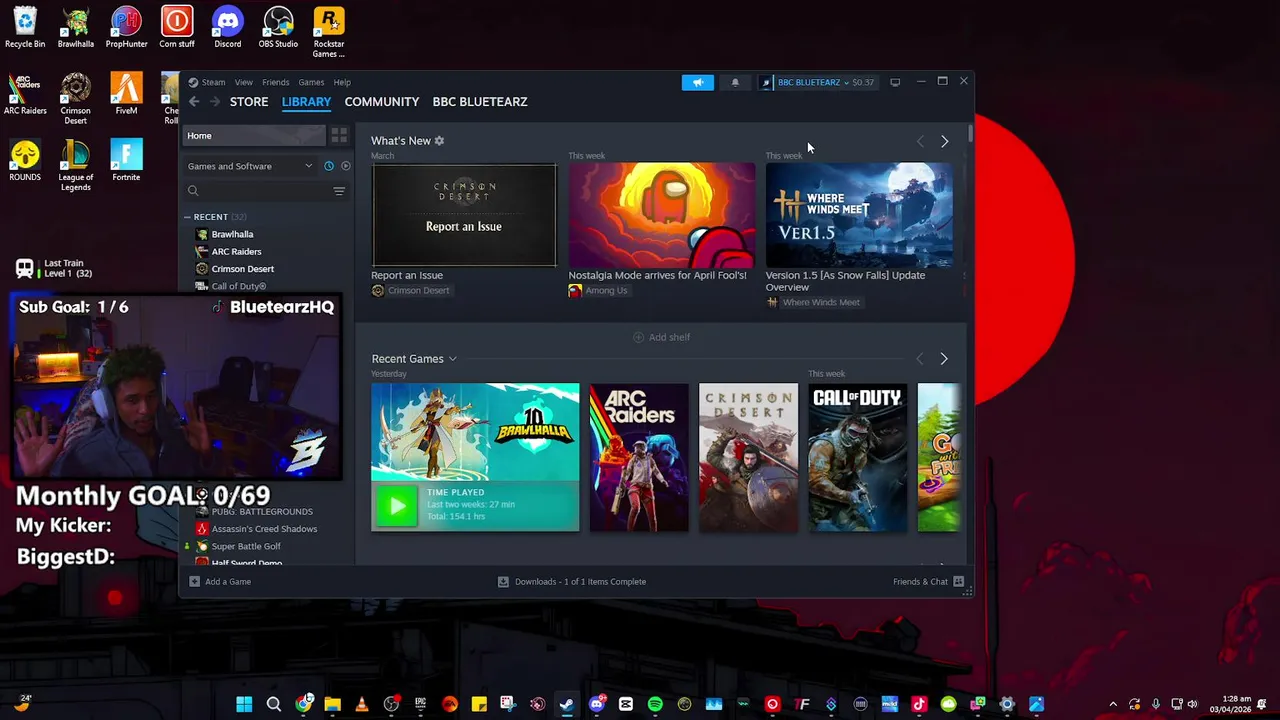Open the Friends menu

(275, 82)
